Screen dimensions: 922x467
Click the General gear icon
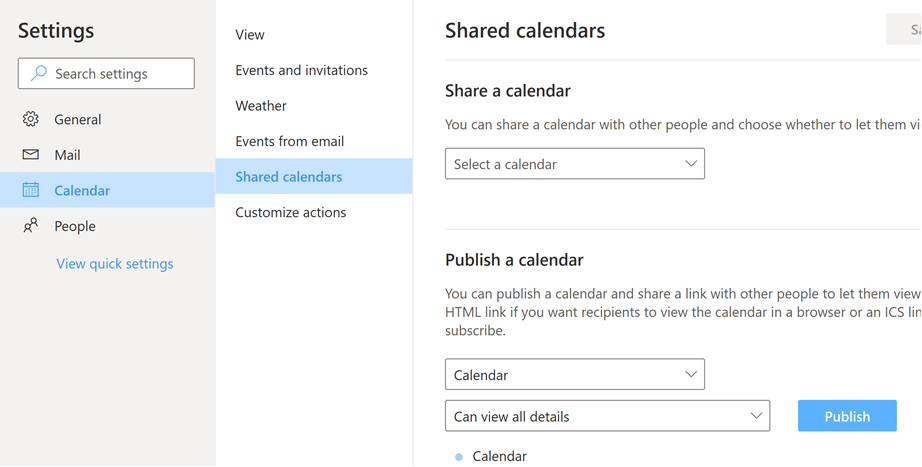pyautogui.click(x=31, y=119)
